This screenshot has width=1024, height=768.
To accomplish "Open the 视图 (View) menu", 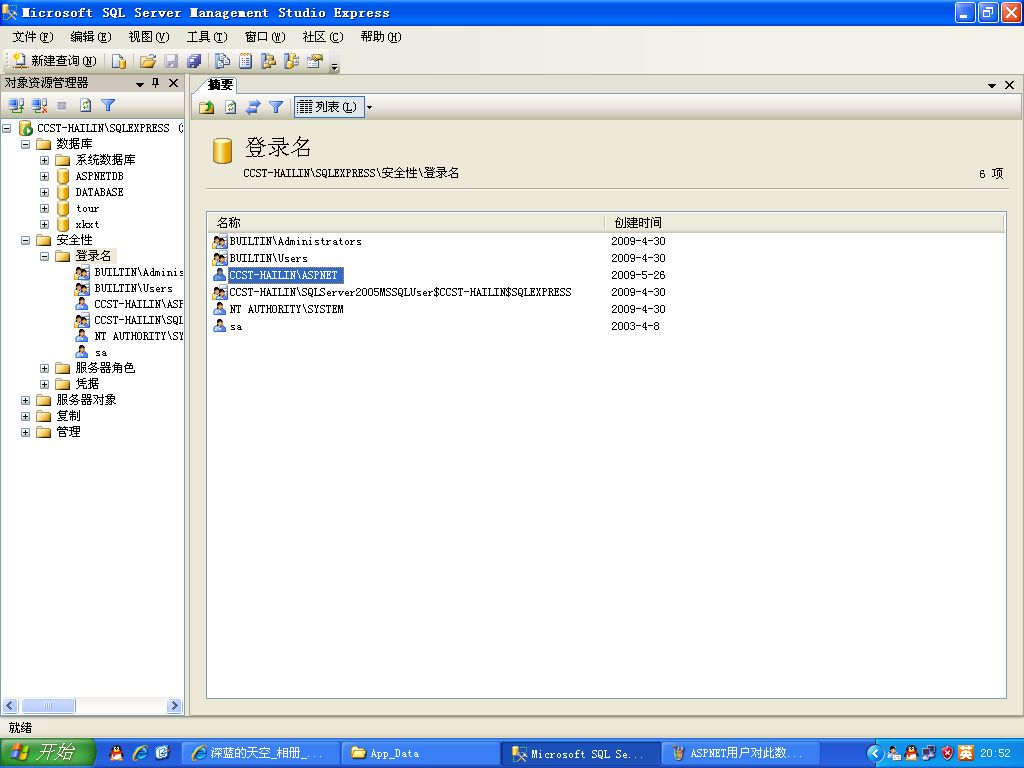I will point(149,37).
